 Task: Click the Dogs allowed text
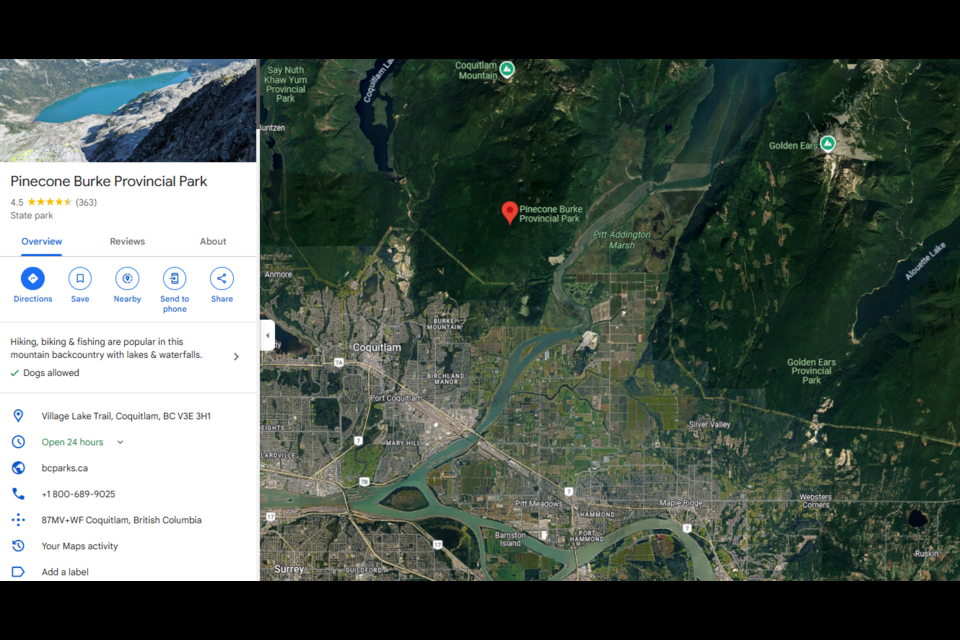coord(51,373)
